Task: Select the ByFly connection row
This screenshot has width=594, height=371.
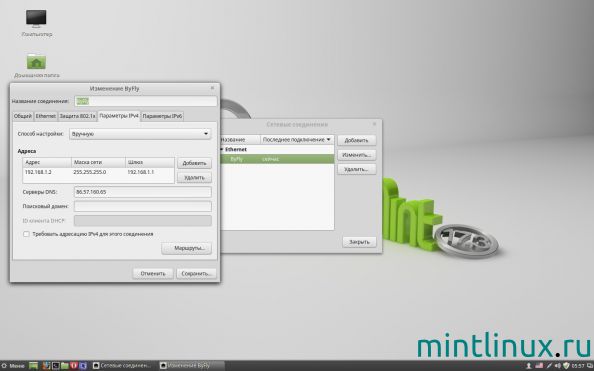Action: pyautogui.click(x=277, y=159)
